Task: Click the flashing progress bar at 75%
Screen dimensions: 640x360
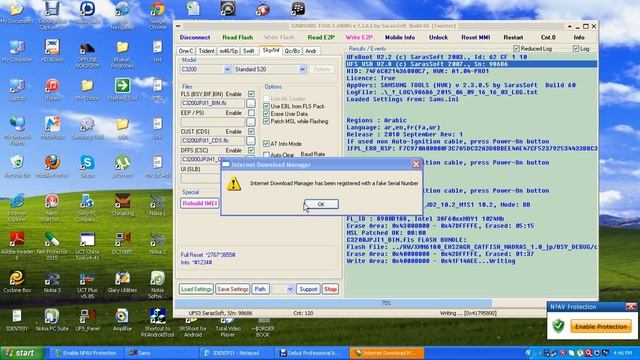Action: 386,303
